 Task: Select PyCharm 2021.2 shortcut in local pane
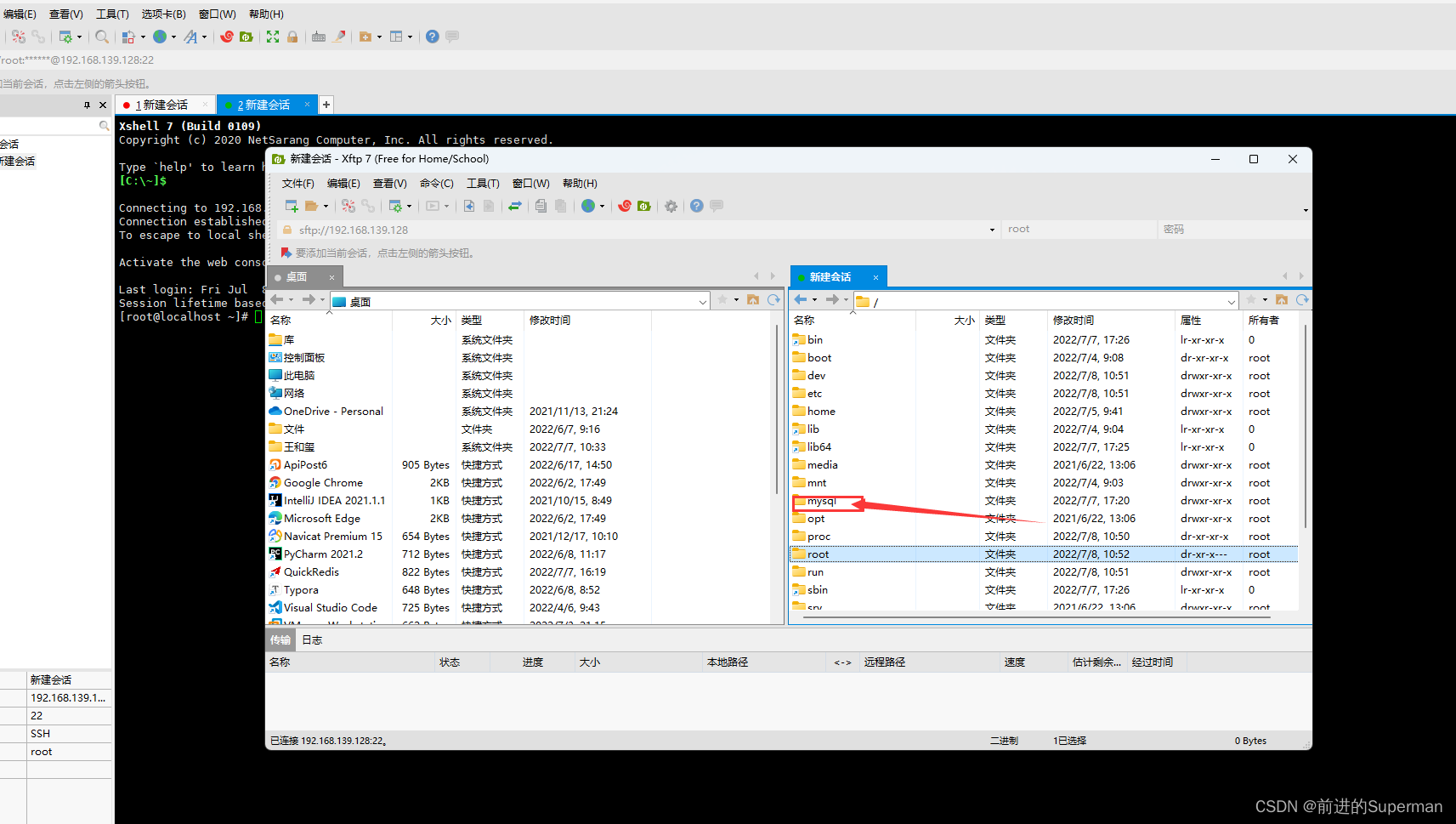pyautogui.click(x=323, y=554)
